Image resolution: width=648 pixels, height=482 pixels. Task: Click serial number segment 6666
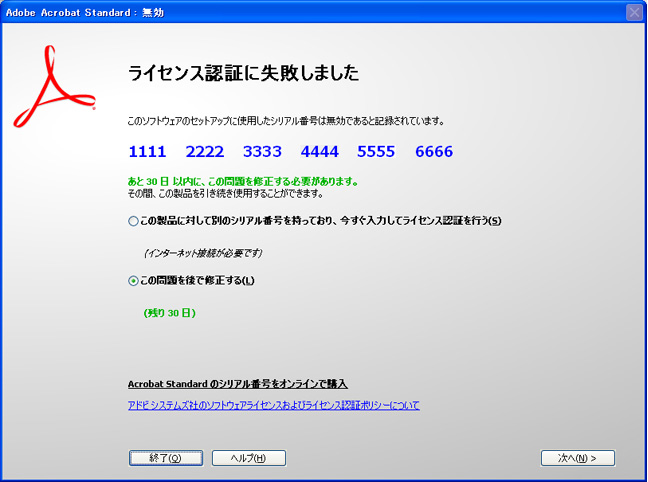pos(434,152)
